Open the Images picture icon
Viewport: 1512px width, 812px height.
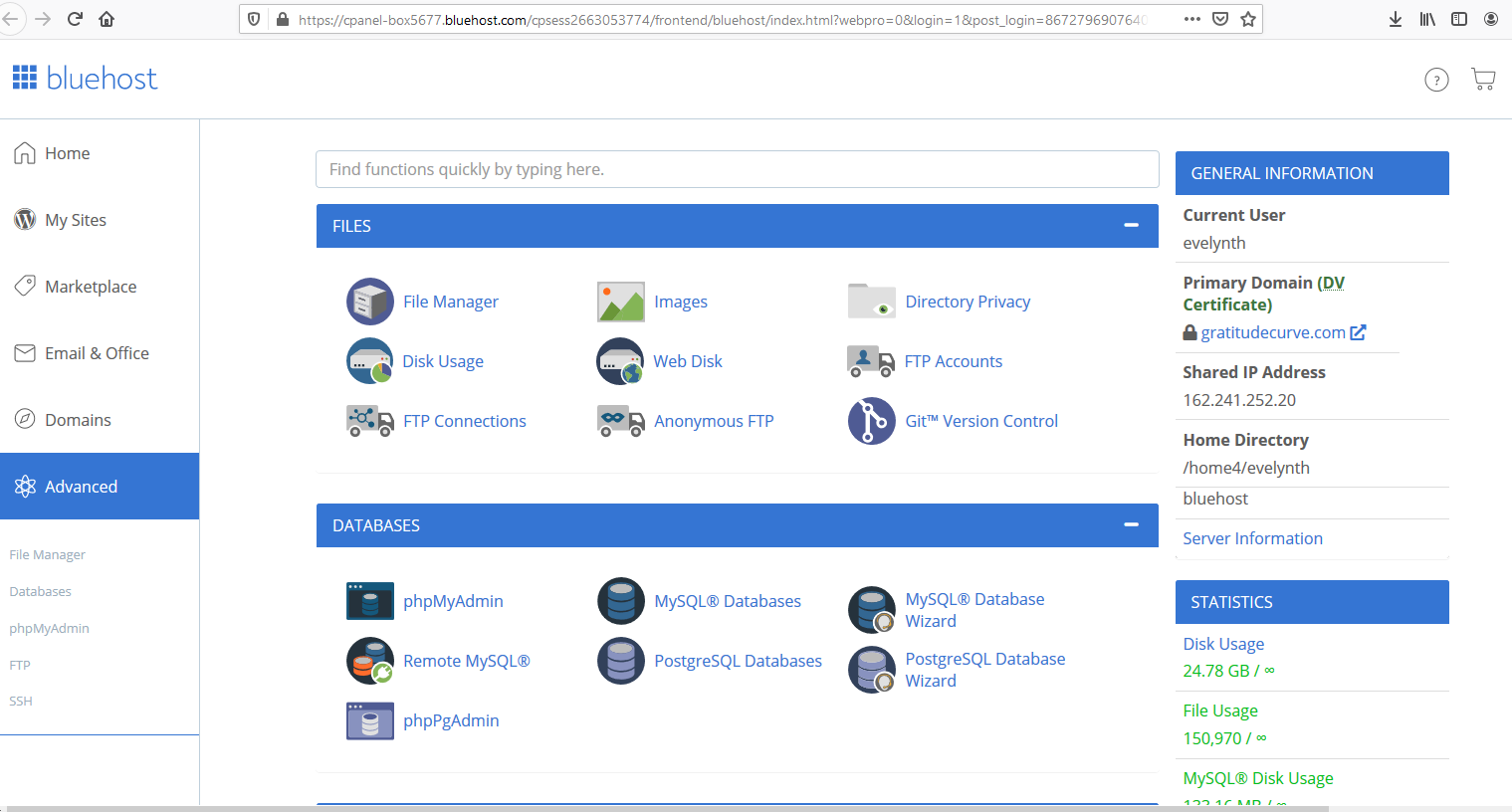(x=621, y=302)
